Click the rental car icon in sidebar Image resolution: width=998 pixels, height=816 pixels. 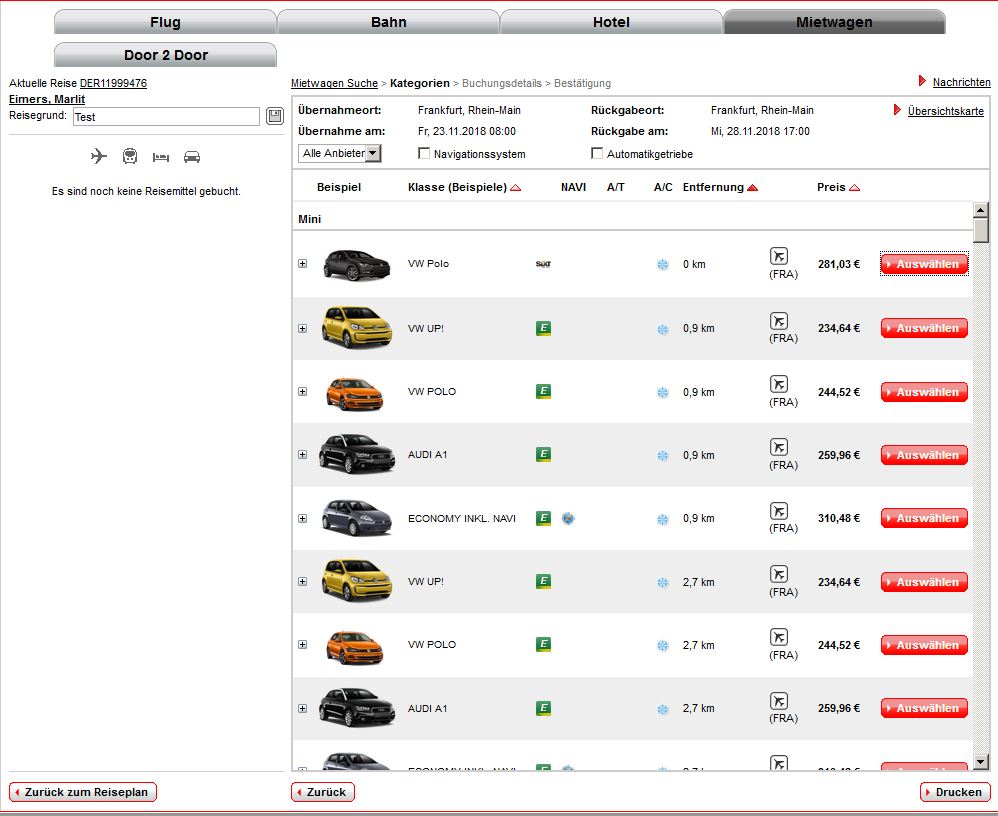[x=192, y=157]
